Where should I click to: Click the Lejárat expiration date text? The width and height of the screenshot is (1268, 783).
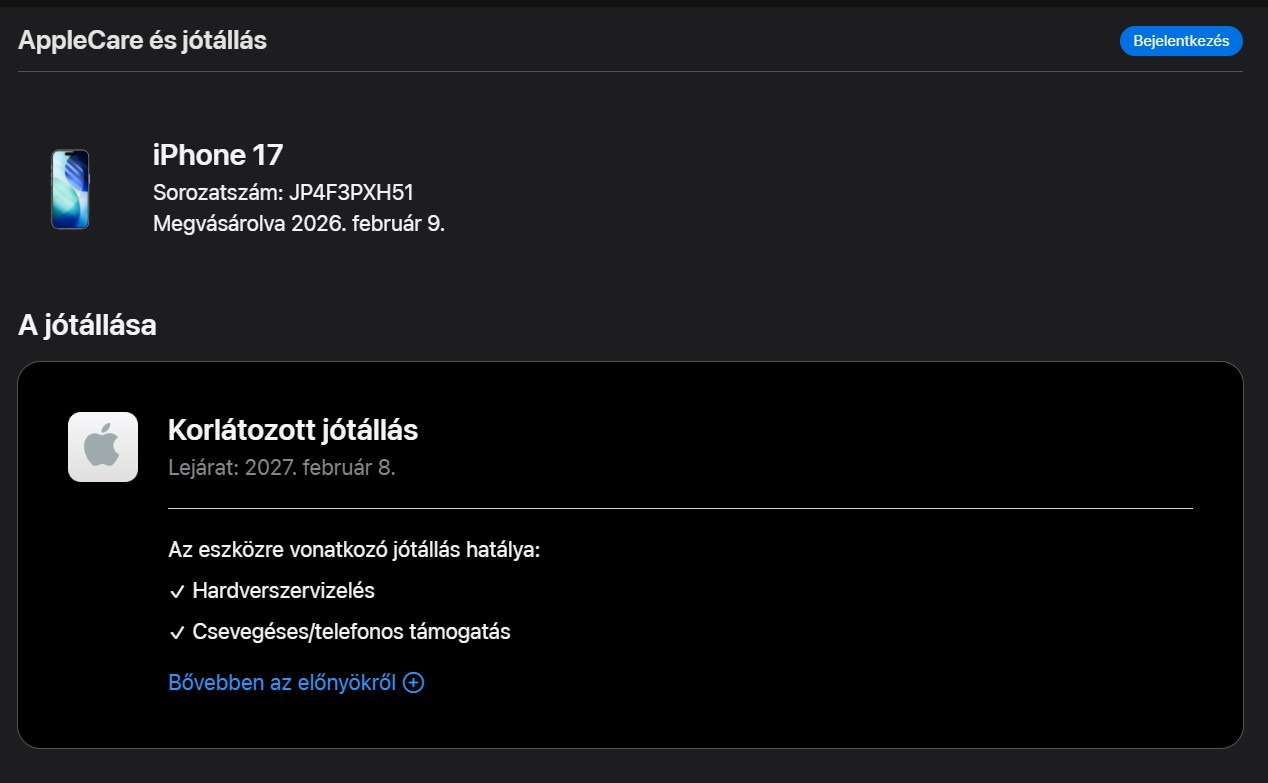pos(281,467)
